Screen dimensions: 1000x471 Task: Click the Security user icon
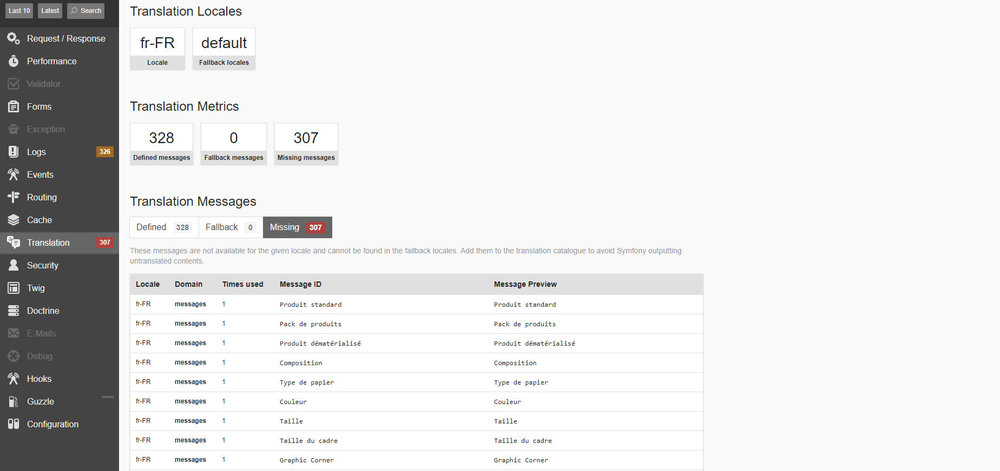click(13, 266)
